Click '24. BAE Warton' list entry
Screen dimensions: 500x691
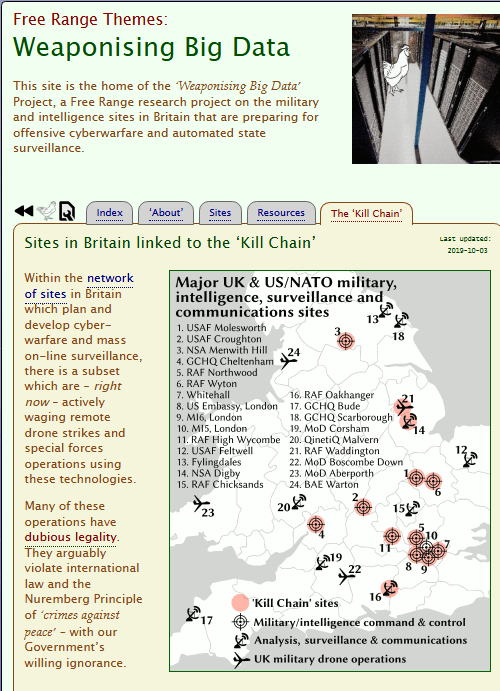click(324, 484)
